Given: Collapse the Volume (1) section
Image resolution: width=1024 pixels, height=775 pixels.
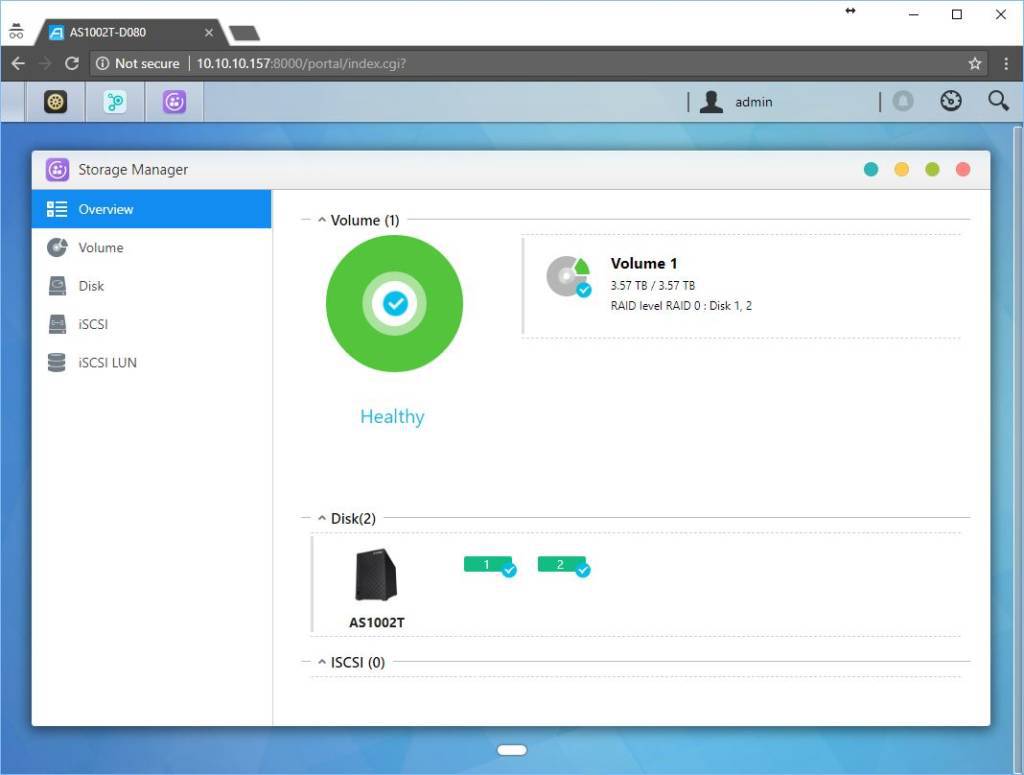Looking at the screenshot, I should coord(322,220).
